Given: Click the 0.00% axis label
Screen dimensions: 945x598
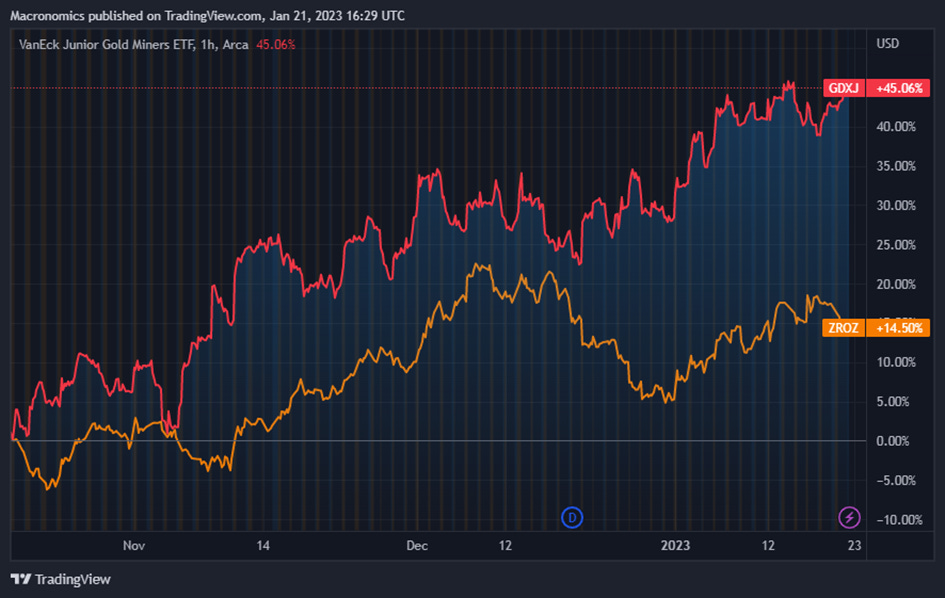Looking at the screenshot, I should (x=893, y=441).
